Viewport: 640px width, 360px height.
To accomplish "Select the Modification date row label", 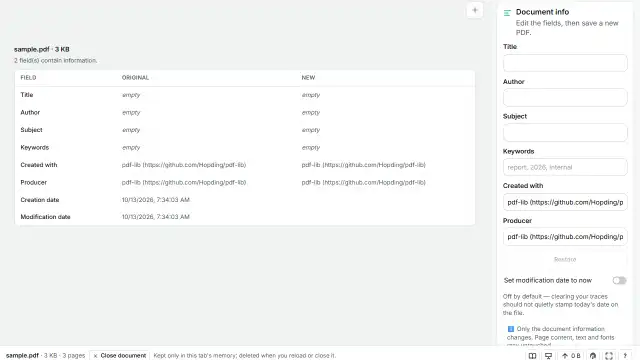I will coord(45,217).
